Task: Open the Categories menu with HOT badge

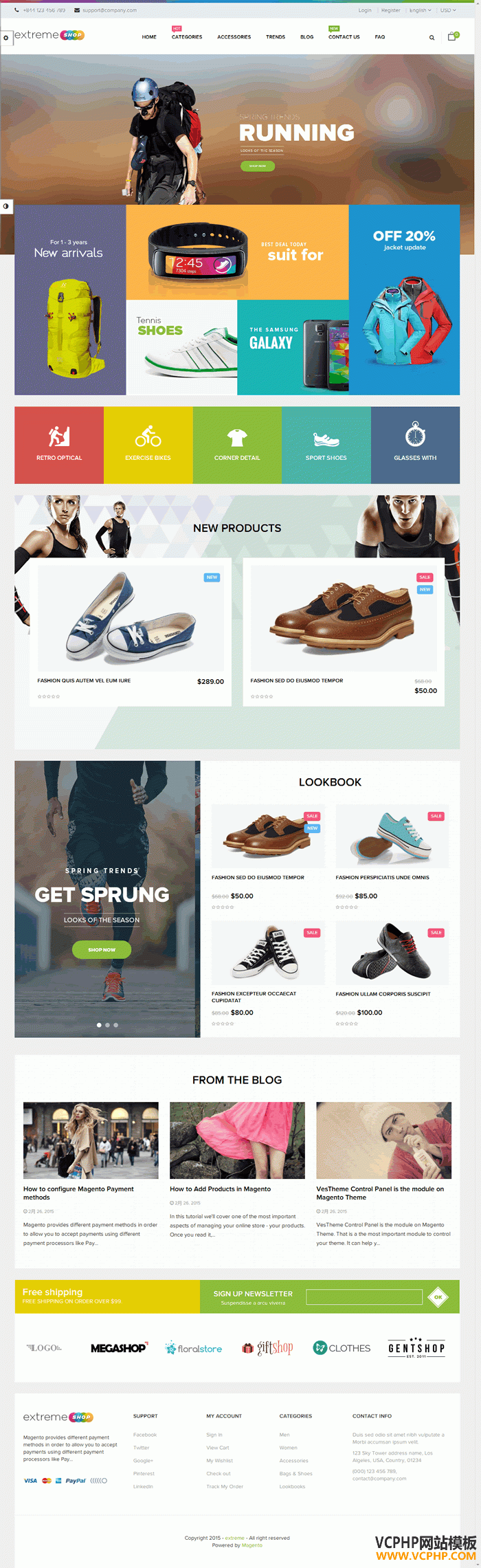Action: (x=187, y=36)
